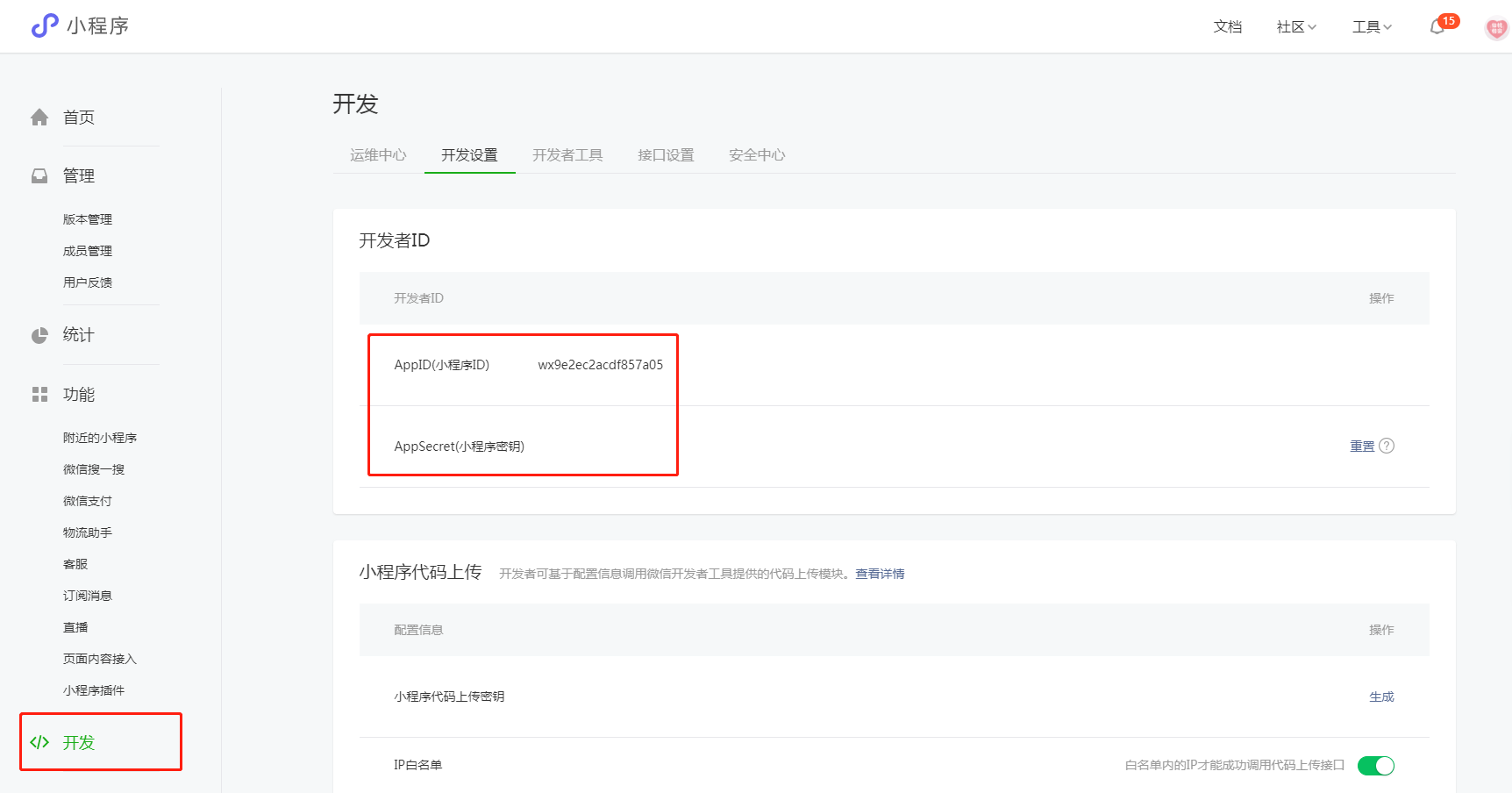Click the AppID value wx9e2ec2acdf857a05

coord(601,365)
